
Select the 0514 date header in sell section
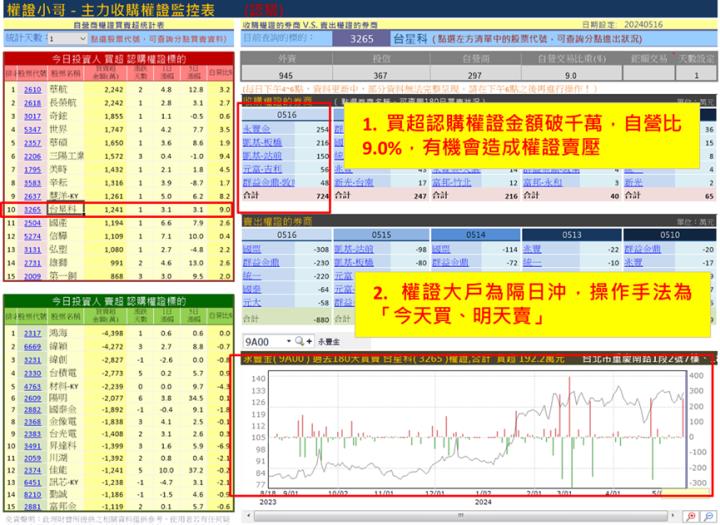pos(475,235)
